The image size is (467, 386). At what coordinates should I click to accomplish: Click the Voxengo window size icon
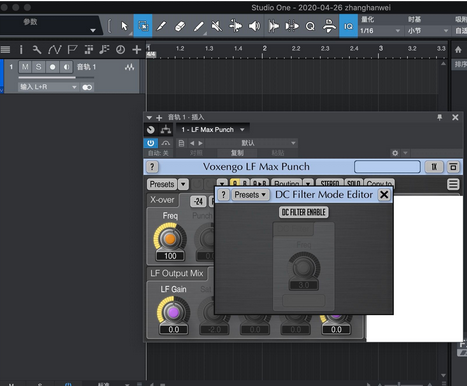coord(453,167)
